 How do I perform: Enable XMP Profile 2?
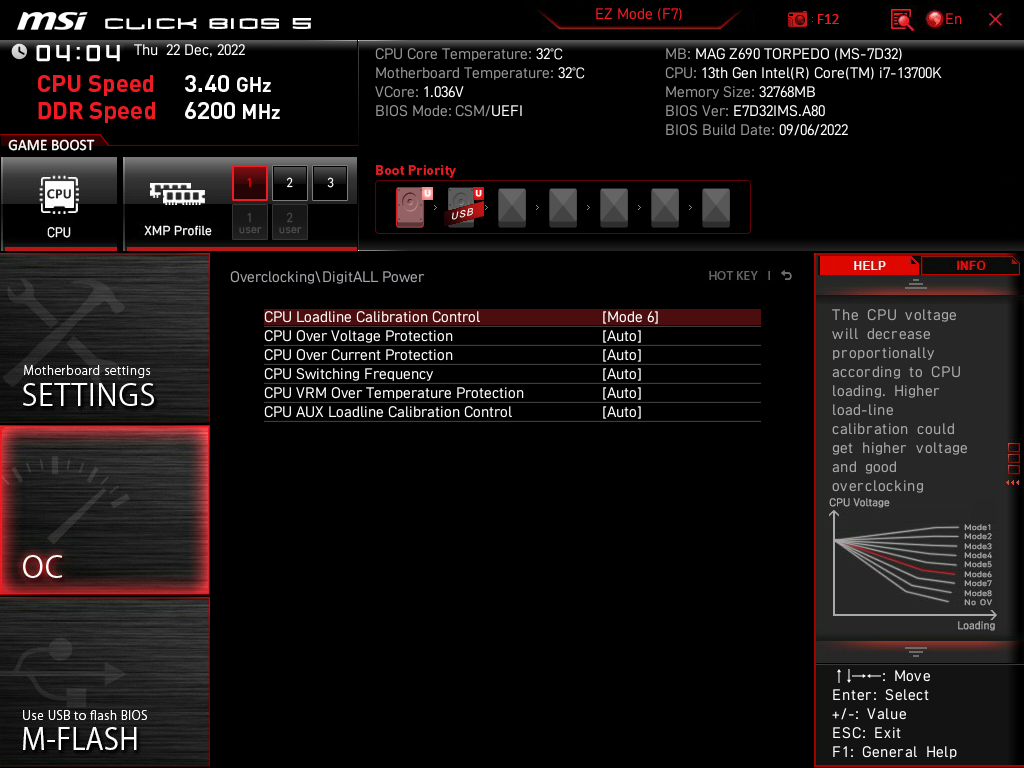[x=289, y=183]
